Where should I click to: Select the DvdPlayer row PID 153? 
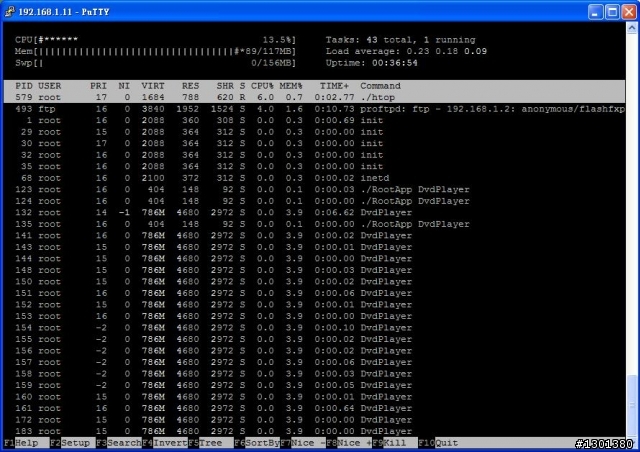click(x=314, y=316)
